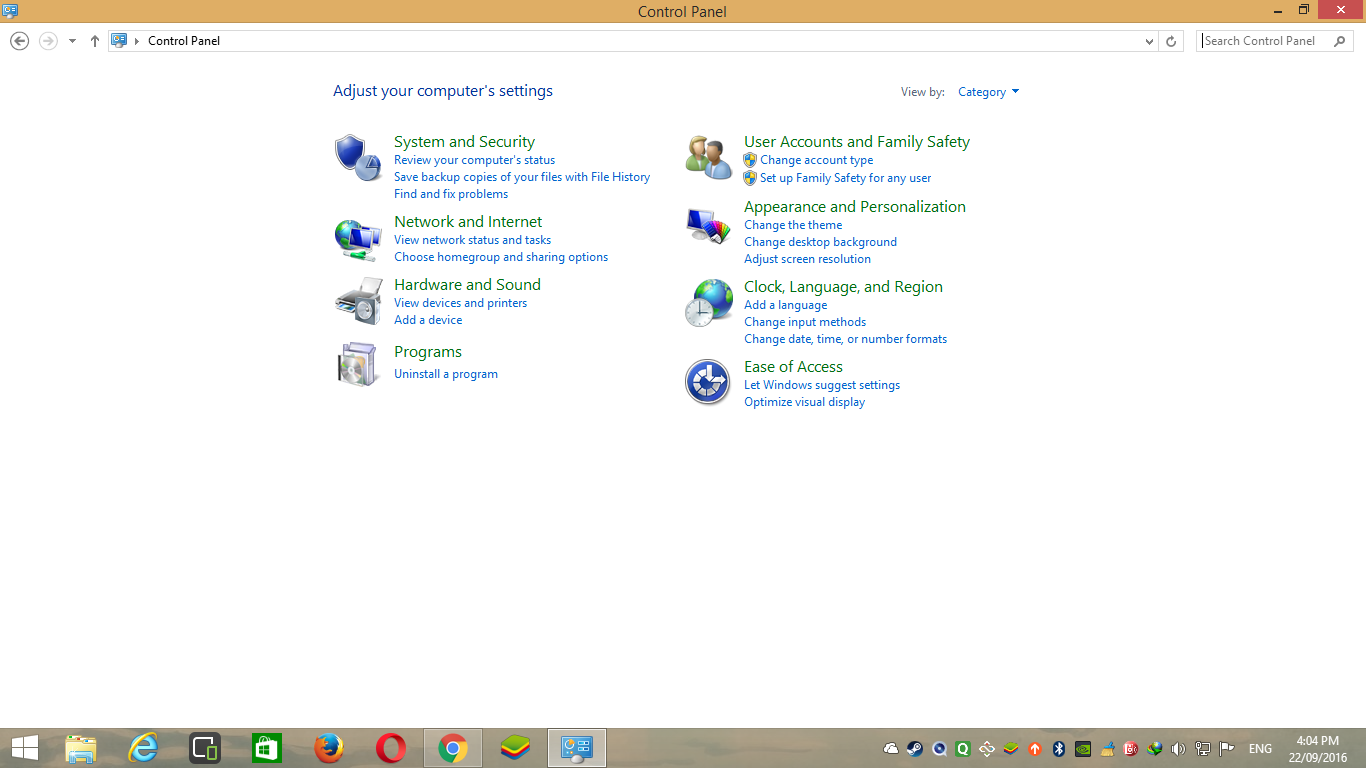Click Add a language
Image resolution: width=1366 pixels, height=768 pixels.
click(x=785, y=305)
